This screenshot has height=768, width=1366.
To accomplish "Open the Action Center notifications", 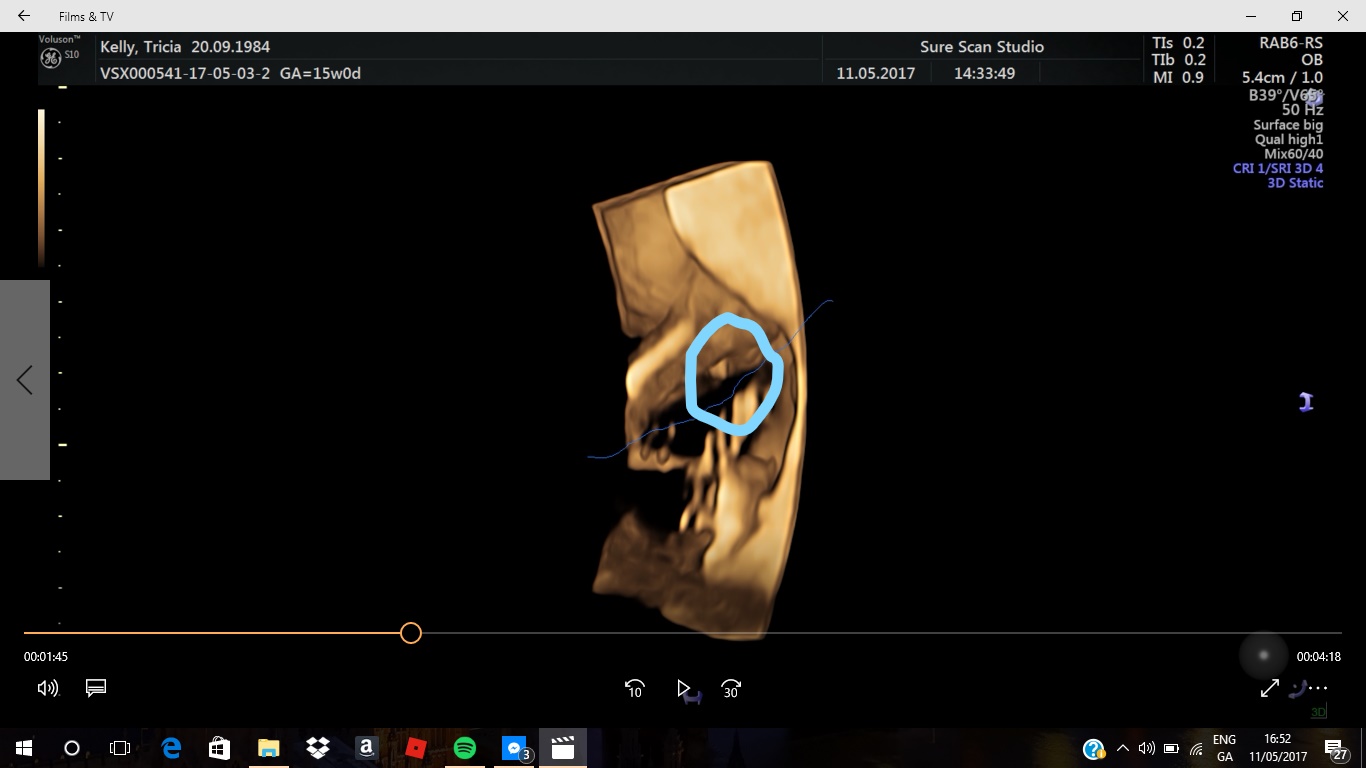I will (x=1334, y=748).
